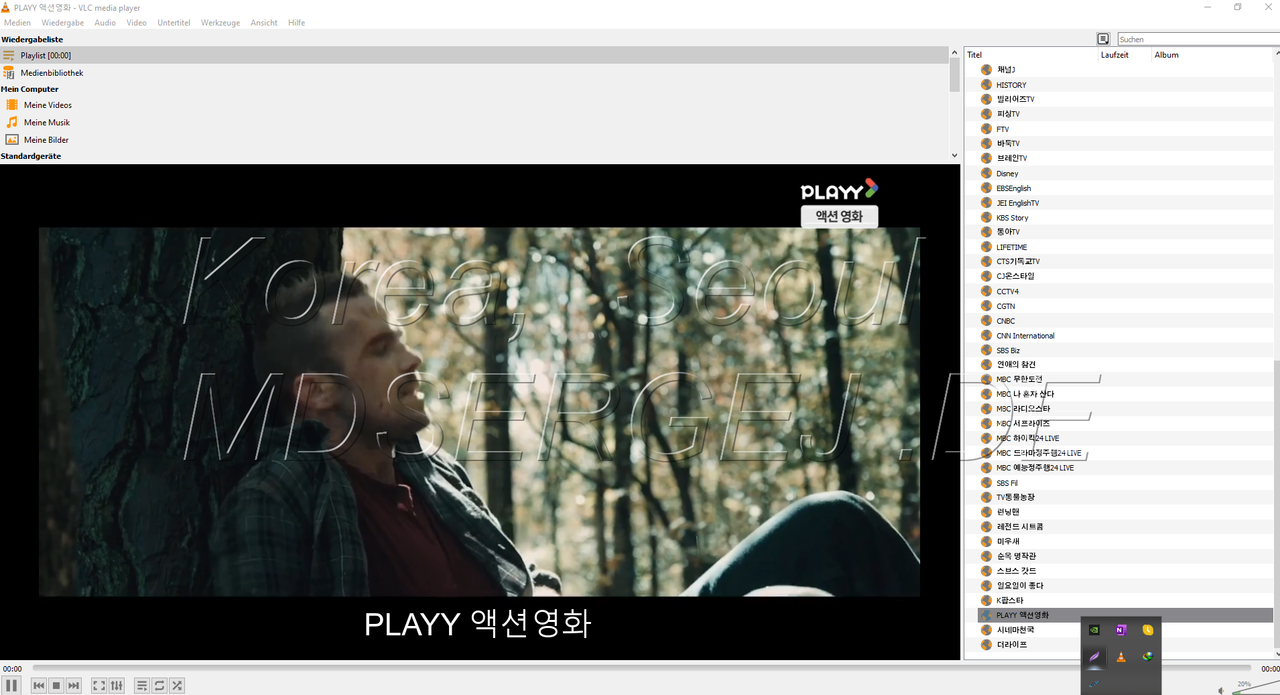Select CGTN channel entry
This screenshot has width=1280, height=695.
point(1006,306)
